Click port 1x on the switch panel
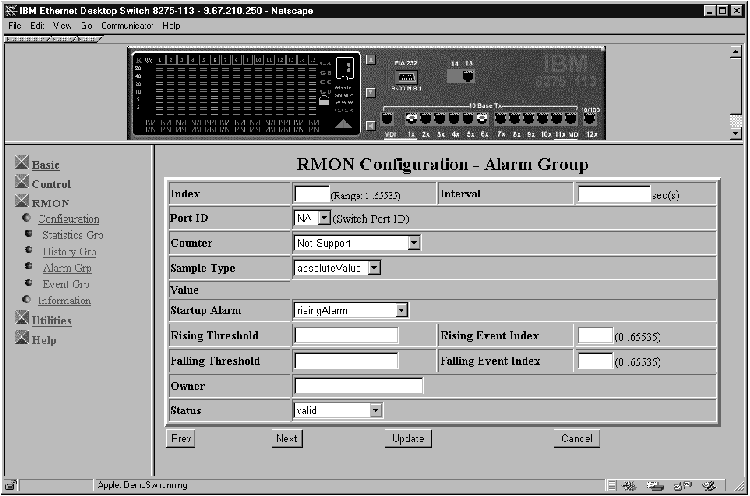The image size is (750, 496). tap(411, 119)
